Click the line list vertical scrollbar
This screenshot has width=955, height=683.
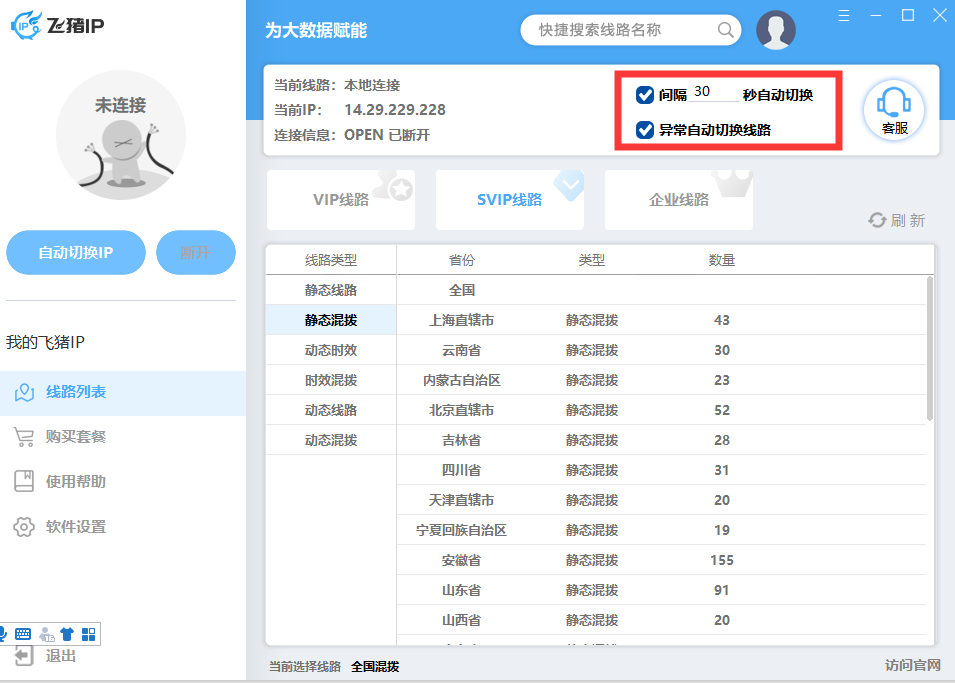tap(930, 350)
